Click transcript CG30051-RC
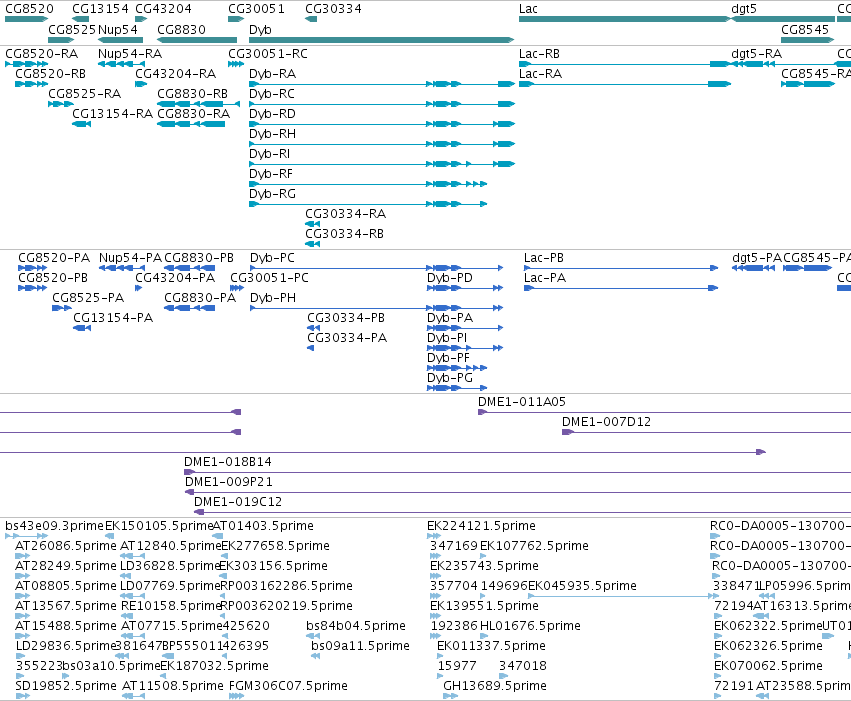Viewport: 851px width, 701px height. [x=268, y=54]
